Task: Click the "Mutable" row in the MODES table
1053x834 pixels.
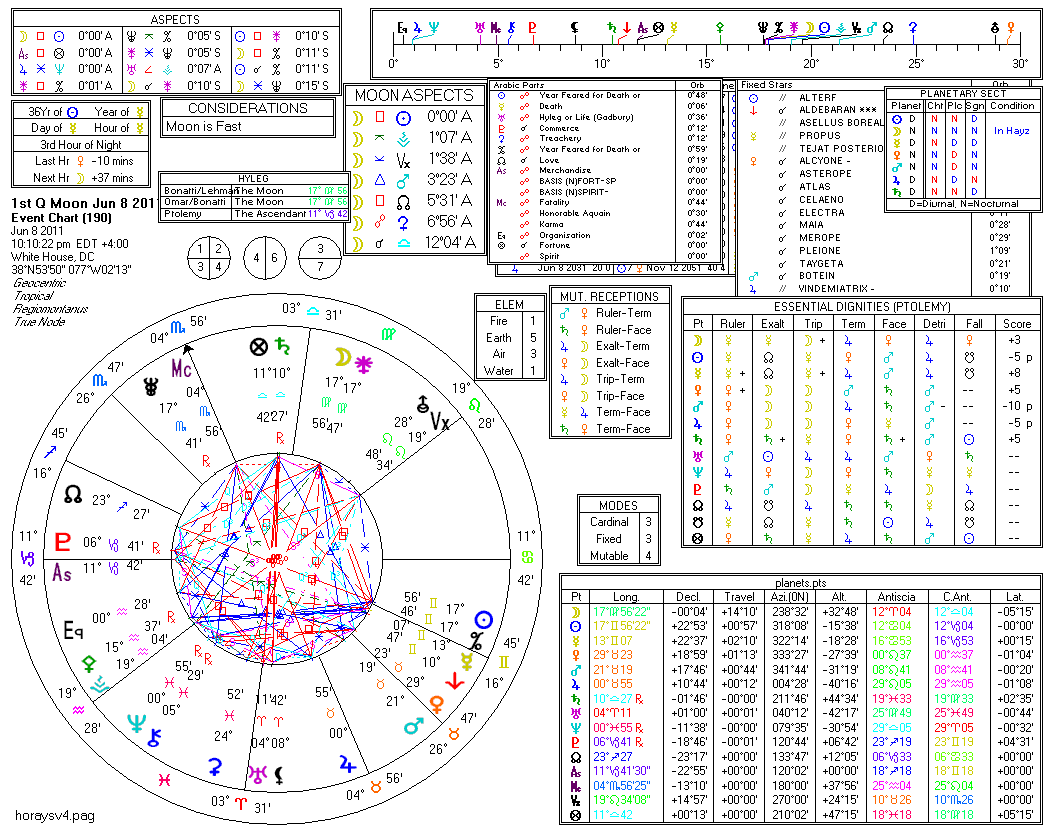Action: [619, 556]
